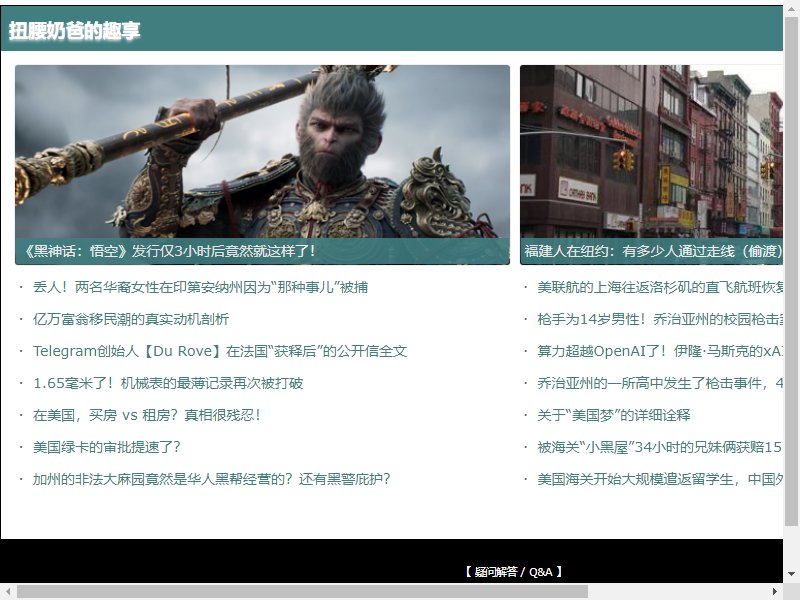Image resolution: width=800 pixels, height=600 pixels.
Task: Click the horizontal scrollbar right arrow
Action: pos(775,592)
